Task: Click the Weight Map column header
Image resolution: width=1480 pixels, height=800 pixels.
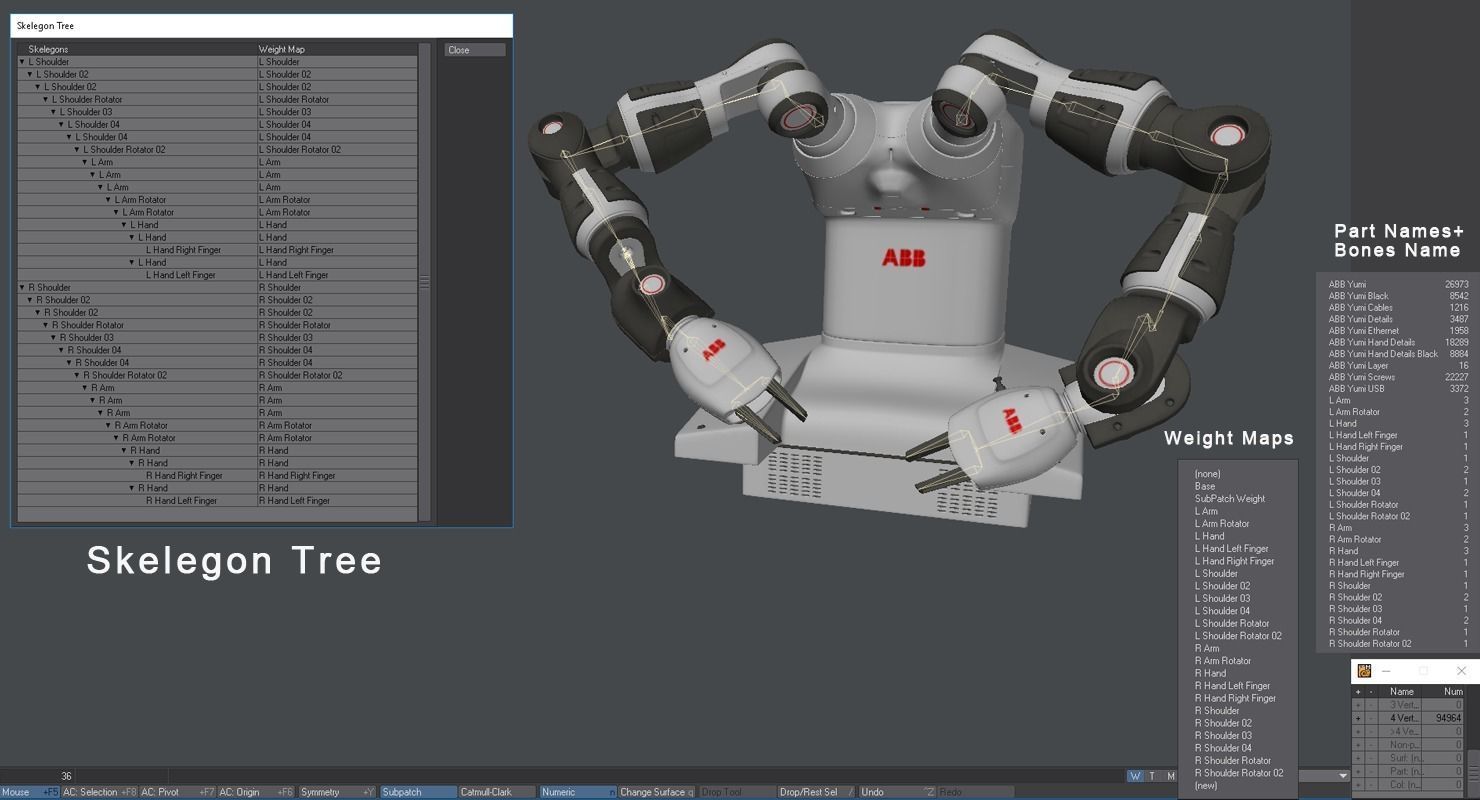Action: [x=337, y=49]
